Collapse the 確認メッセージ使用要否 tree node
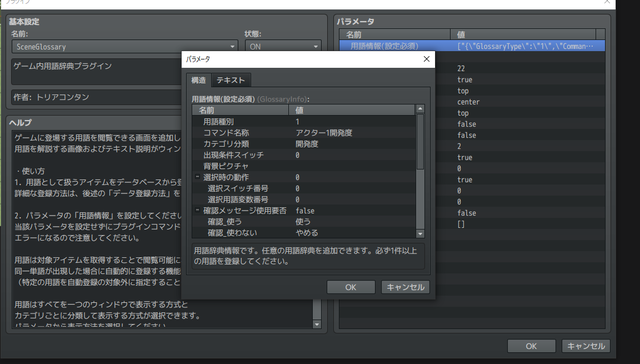 click(x=197, y=211)
